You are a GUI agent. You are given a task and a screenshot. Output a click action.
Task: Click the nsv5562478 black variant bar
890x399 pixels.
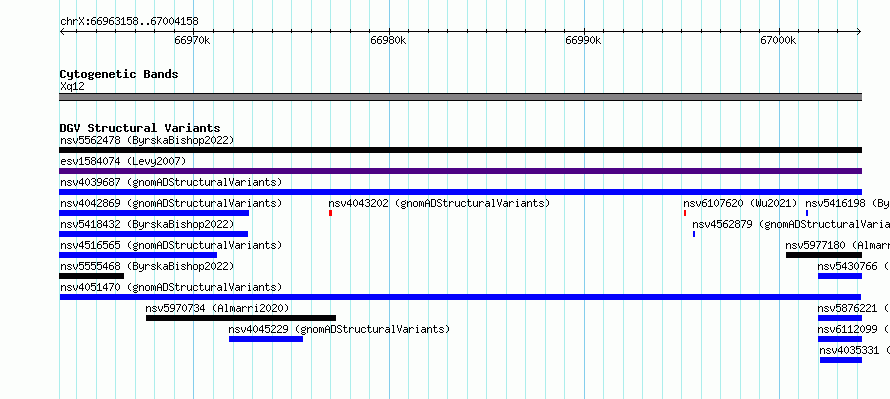pos(460,150)
